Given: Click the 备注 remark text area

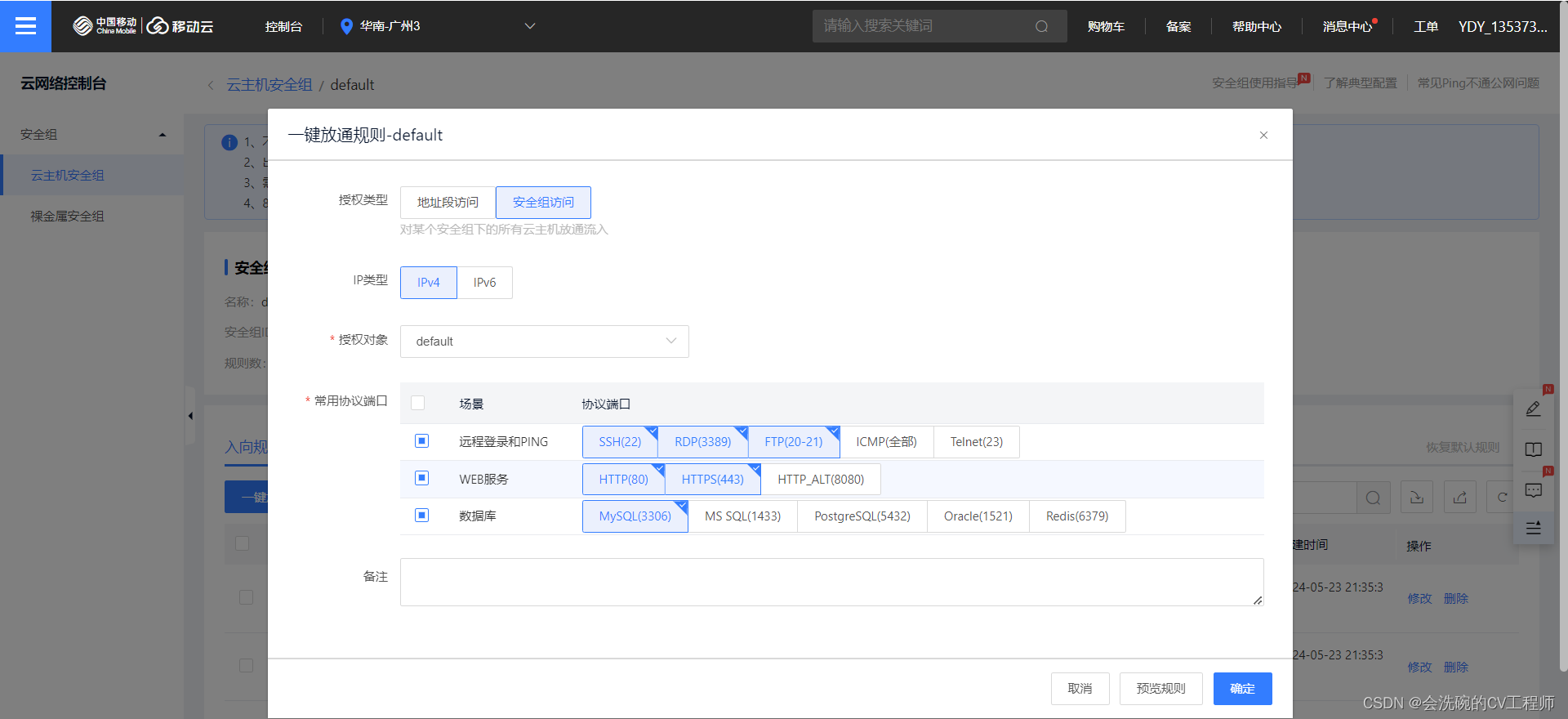Looking at the screenshot, I should (831, 582).
